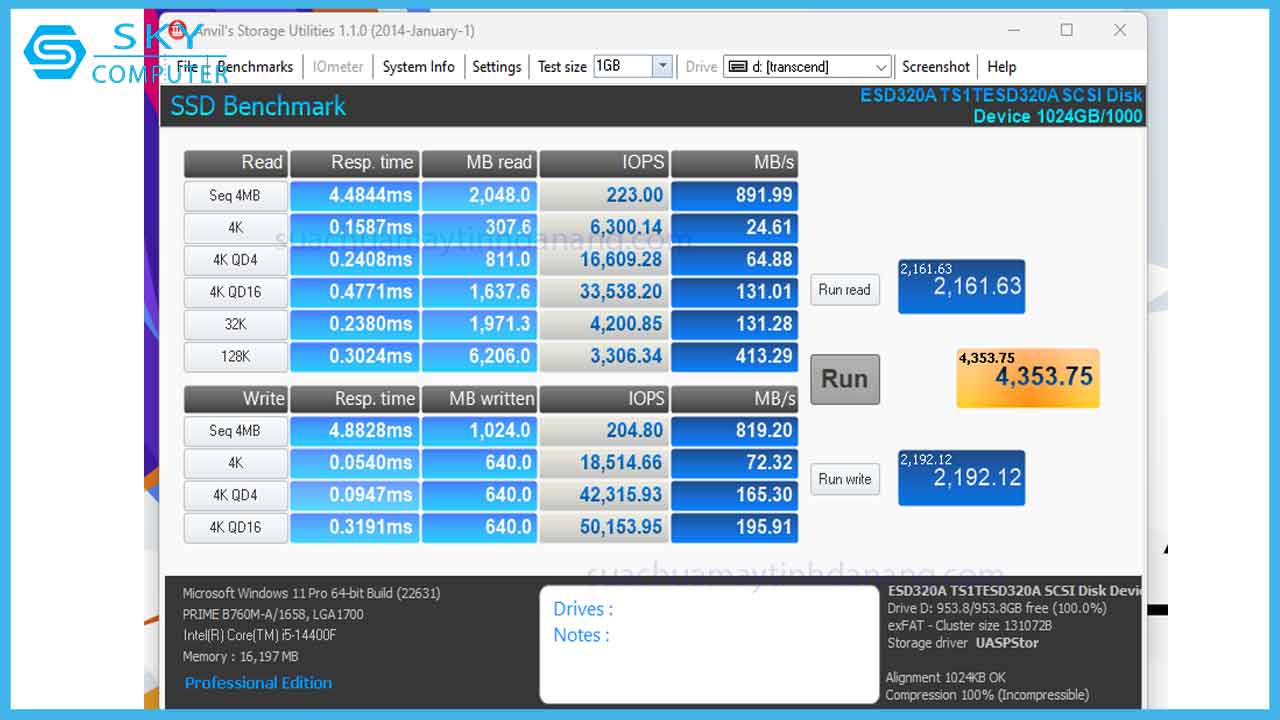Select the 4K QD16 read test button
The width and height of the screenshot is (1280, 720).
click(235, 292)
